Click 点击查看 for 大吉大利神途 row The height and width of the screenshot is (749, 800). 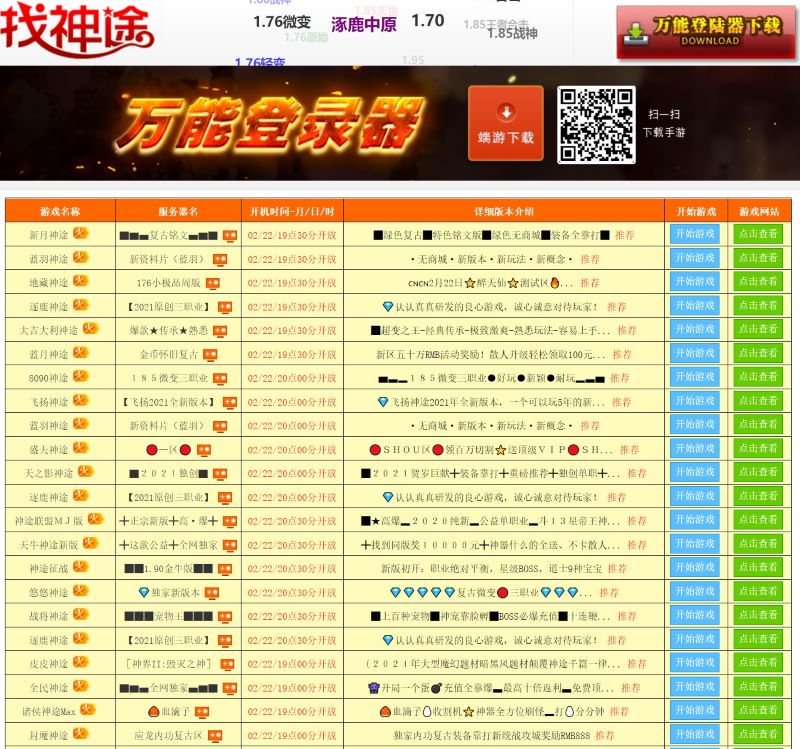coord(758,329)
